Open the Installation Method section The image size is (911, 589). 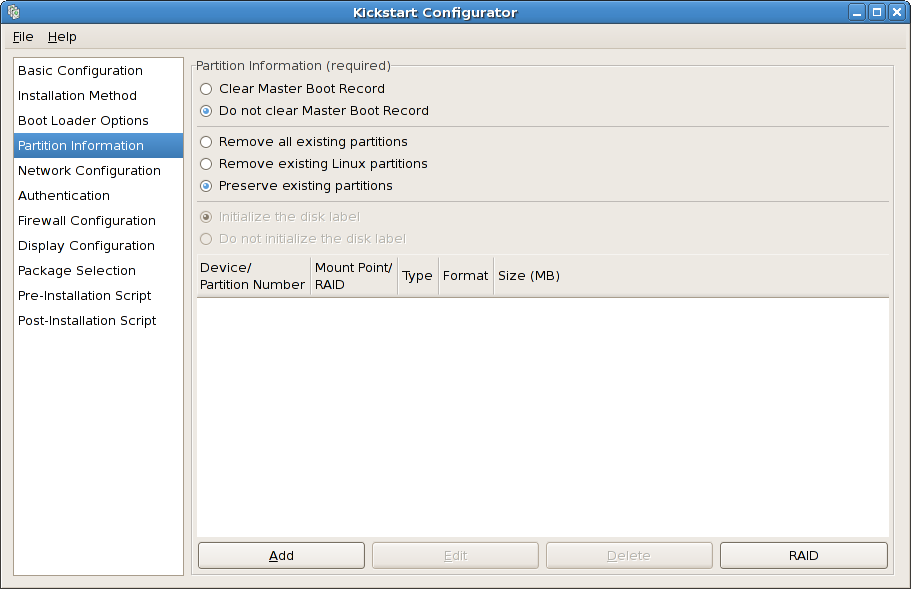(x=77, y=95)
